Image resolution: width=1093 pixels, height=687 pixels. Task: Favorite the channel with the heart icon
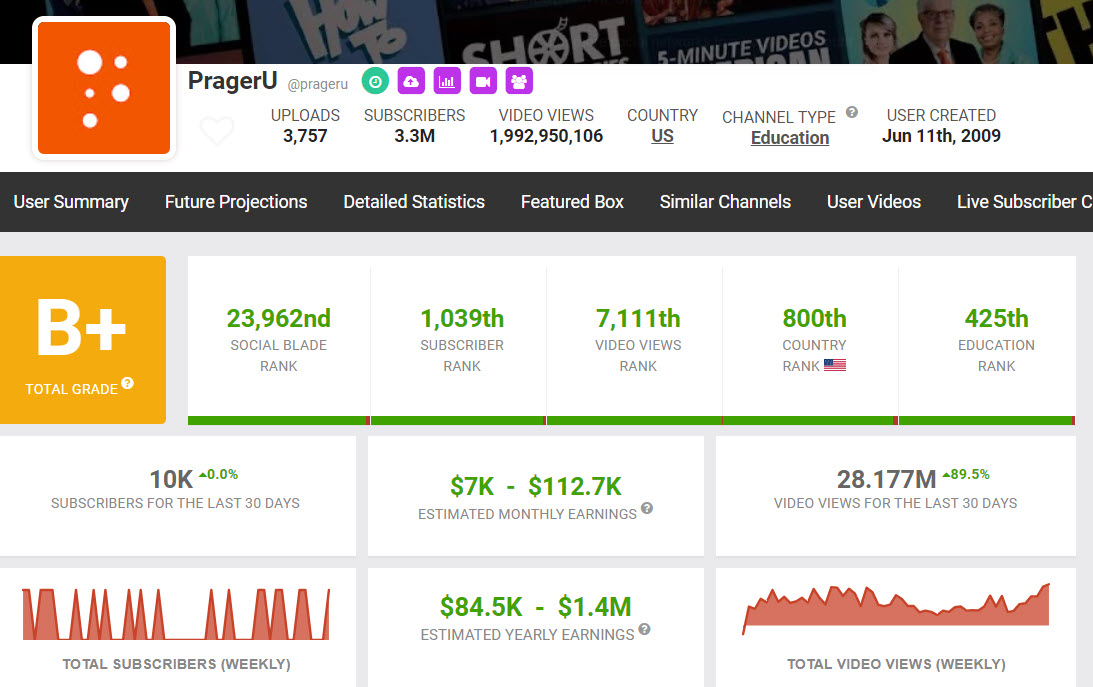pos(217,131)
